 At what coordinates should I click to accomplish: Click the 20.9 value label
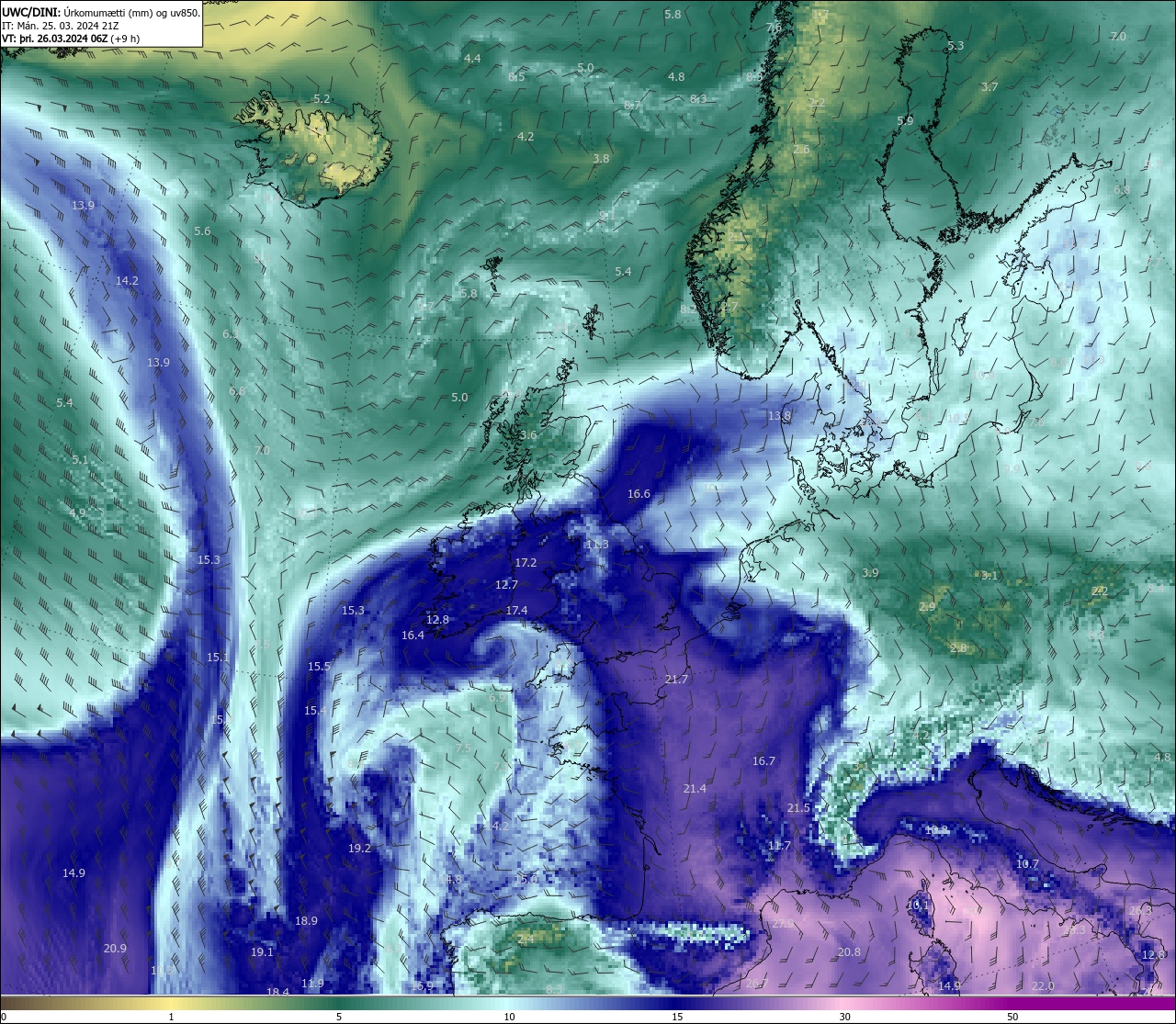115,948
